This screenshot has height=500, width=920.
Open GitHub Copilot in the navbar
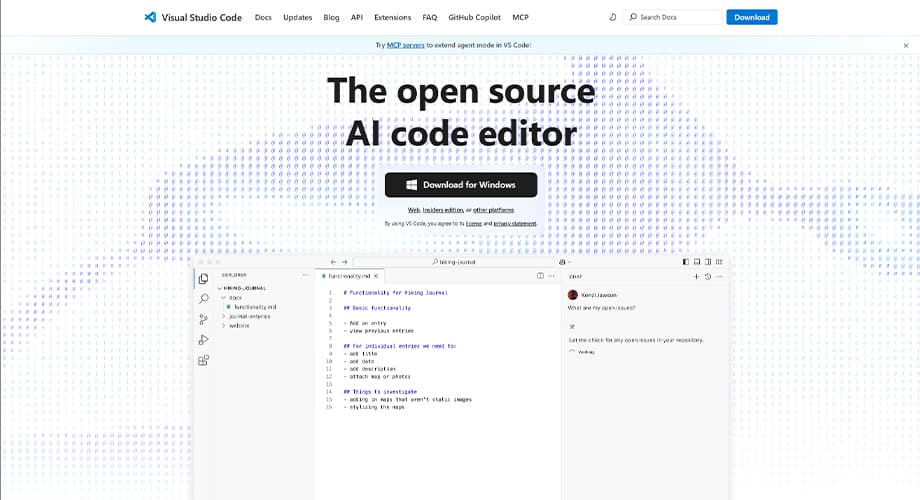coord(474,17)
